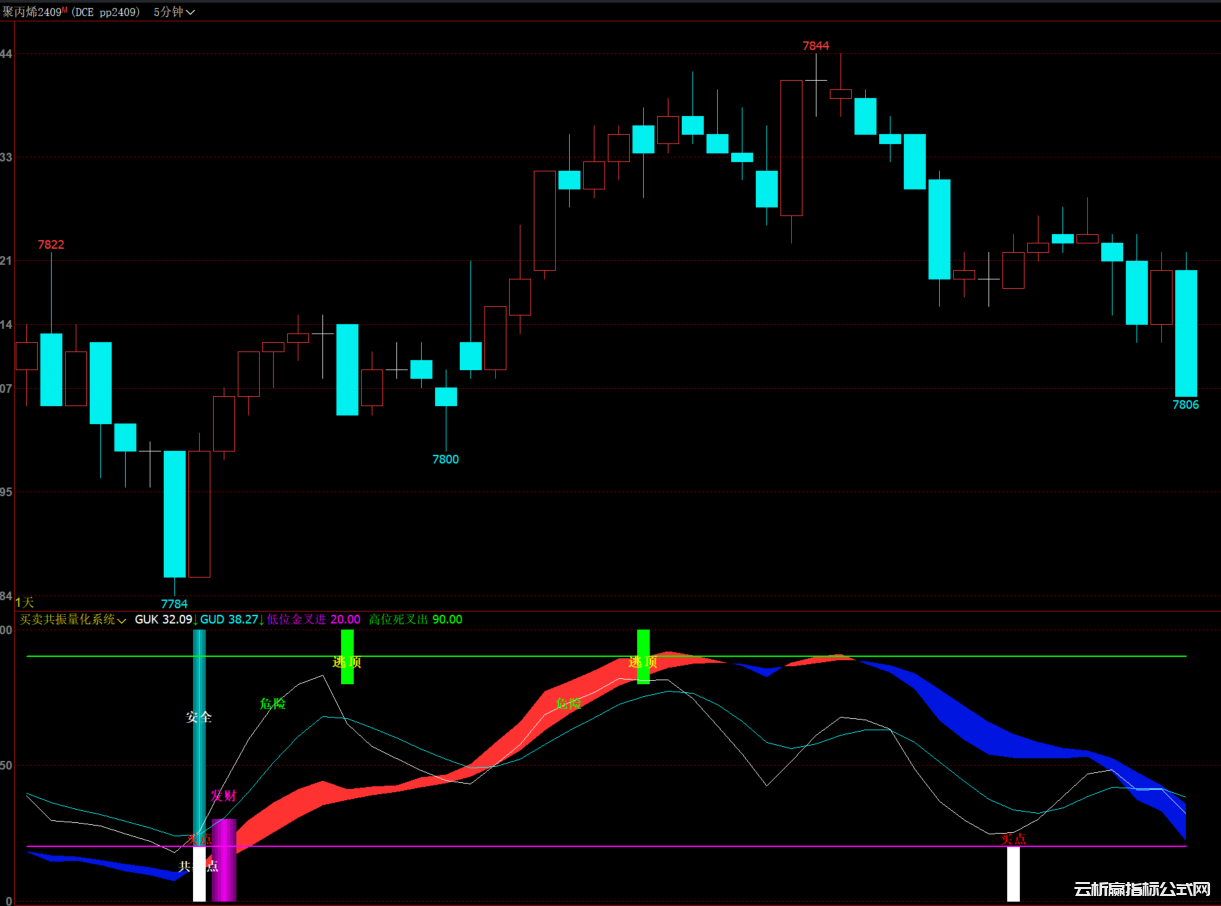Click the 7822 high price label

[x=51, y=244]
